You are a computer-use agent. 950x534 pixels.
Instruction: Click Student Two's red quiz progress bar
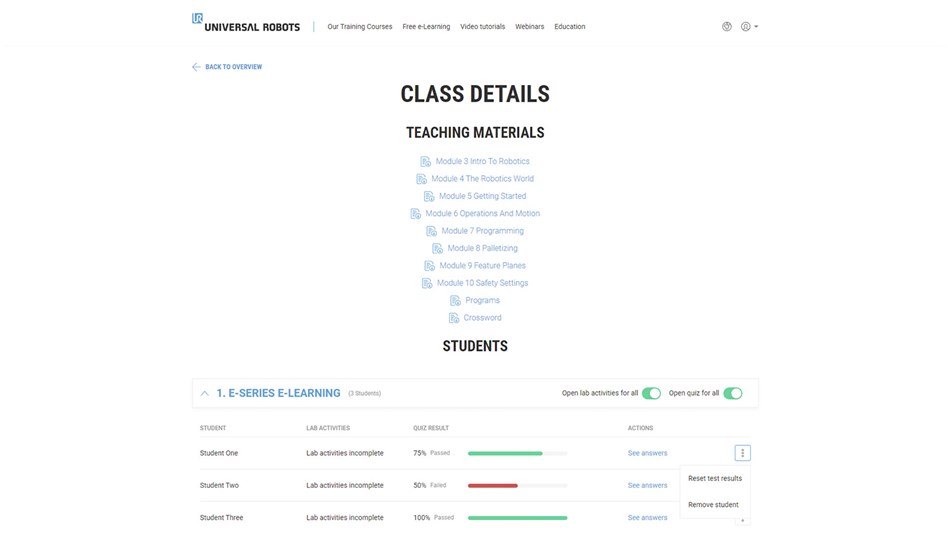[493, 486]
